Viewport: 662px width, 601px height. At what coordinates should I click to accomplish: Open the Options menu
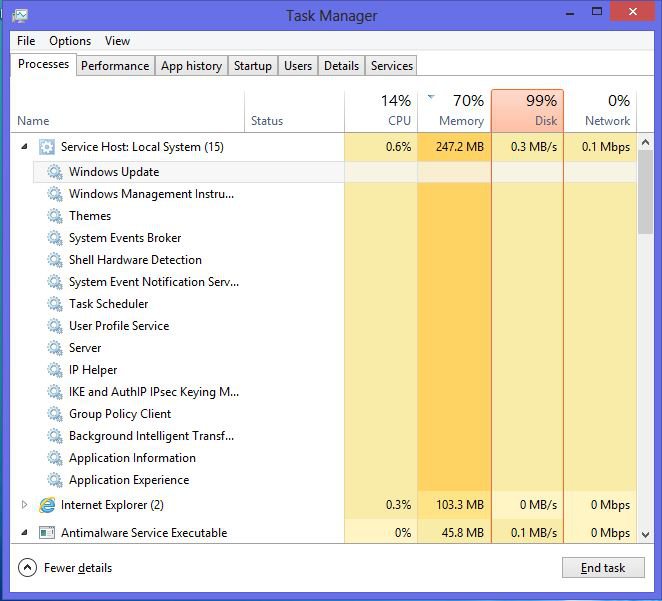pos(70,41)
